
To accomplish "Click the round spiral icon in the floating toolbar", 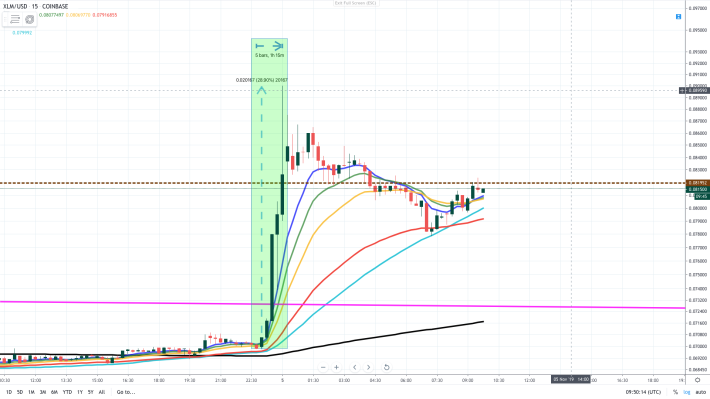I will [29, 19].
